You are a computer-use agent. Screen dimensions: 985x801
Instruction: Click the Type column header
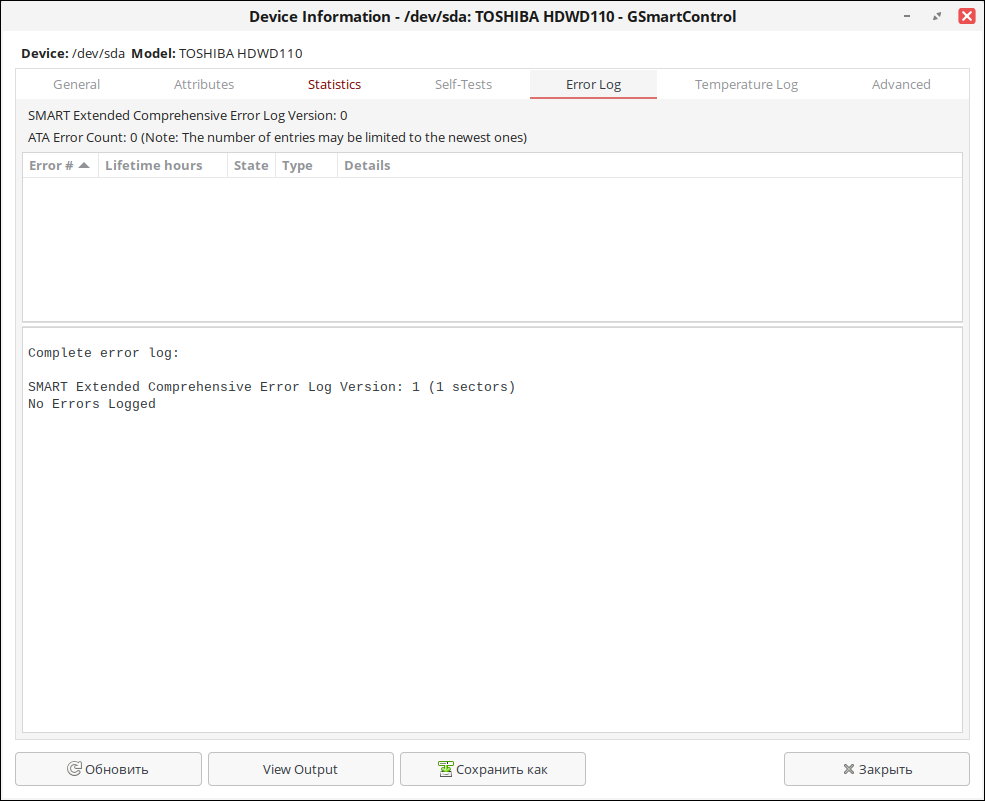[x=297, y=165]
